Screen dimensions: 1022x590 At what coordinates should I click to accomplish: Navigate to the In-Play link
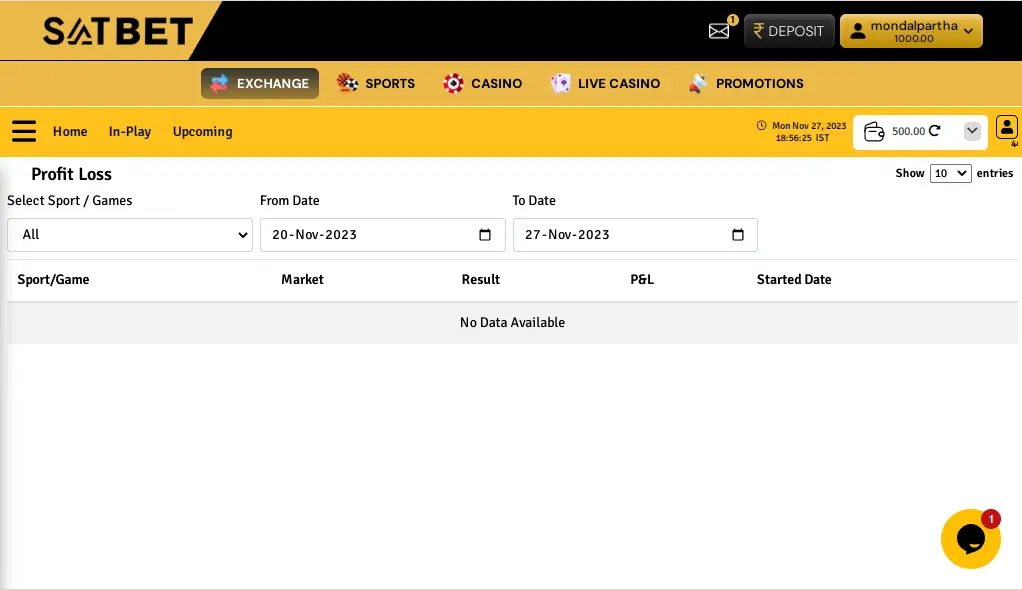tap(130, 131)
